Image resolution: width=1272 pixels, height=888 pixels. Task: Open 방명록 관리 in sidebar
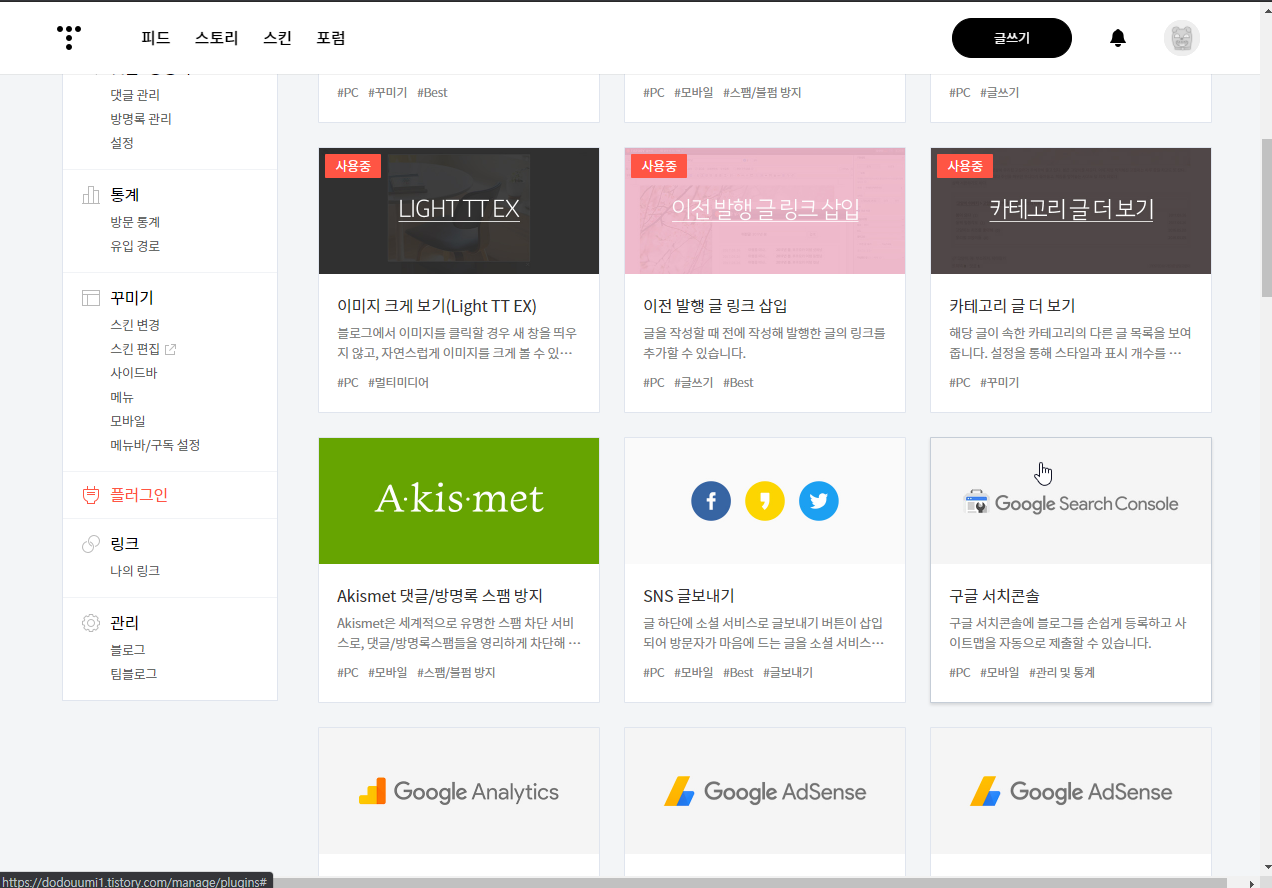(x=141, y=119)
